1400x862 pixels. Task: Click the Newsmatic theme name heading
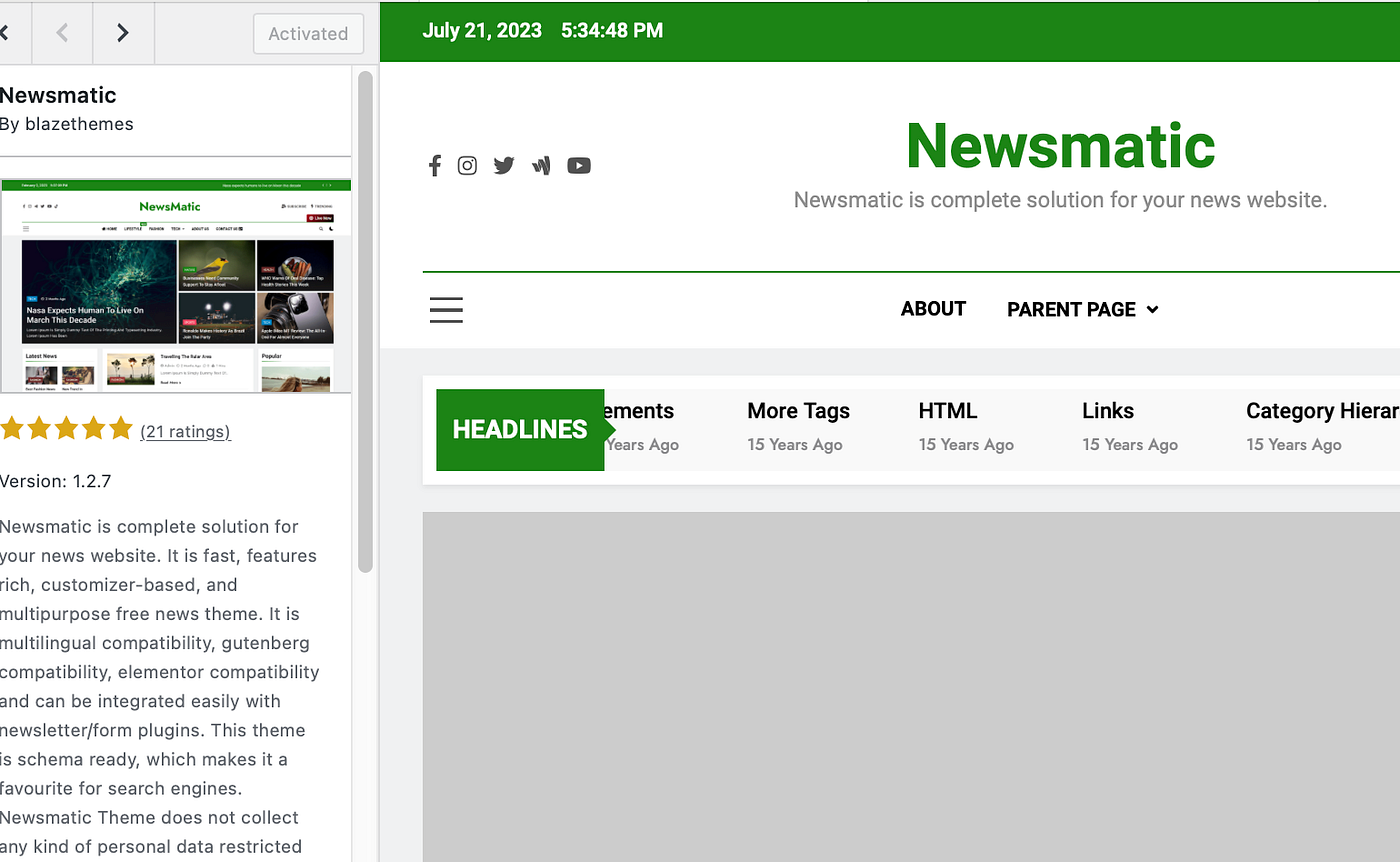[58, 96]
